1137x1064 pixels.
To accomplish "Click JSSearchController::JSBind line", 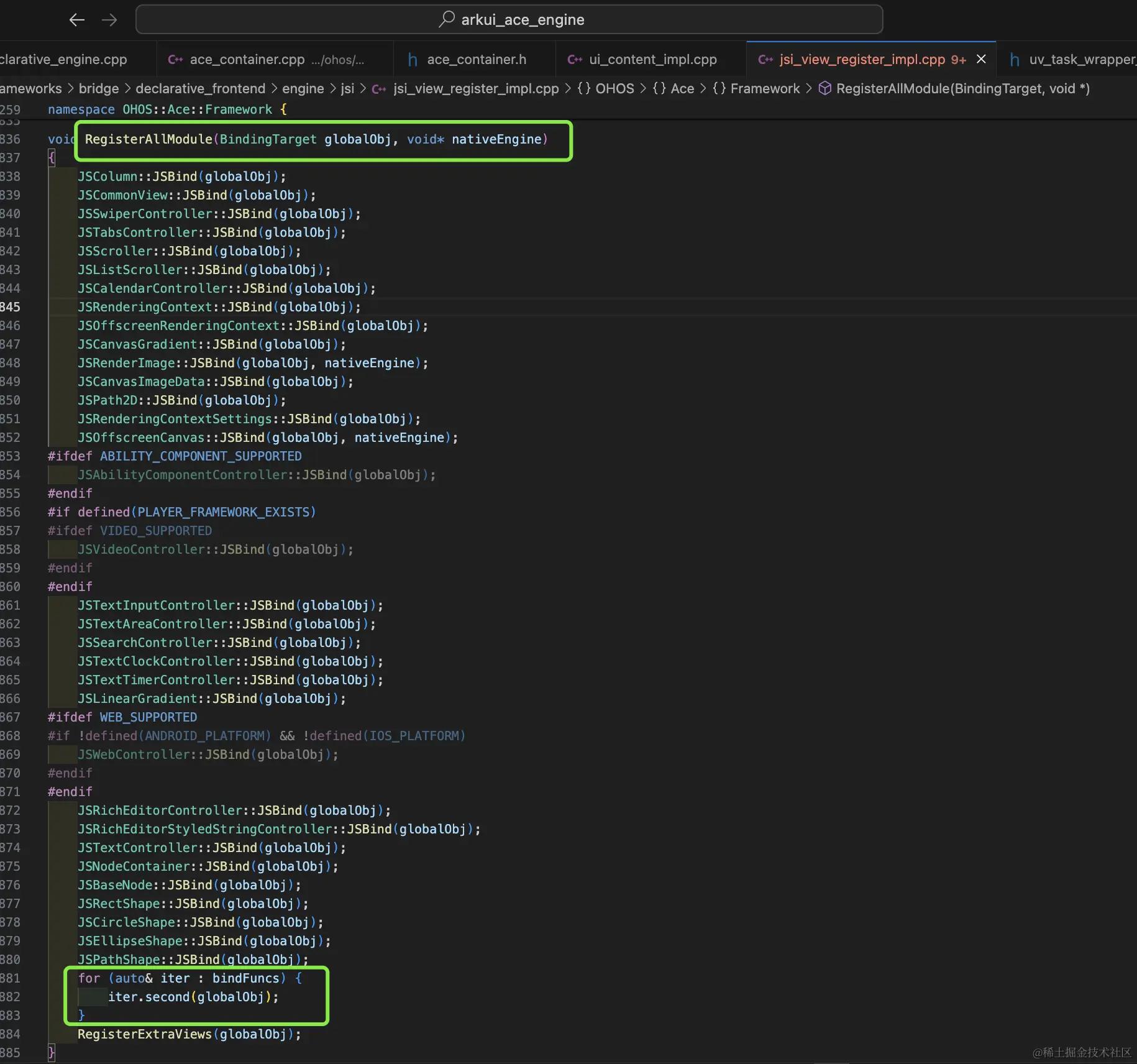I will point(219,643).
